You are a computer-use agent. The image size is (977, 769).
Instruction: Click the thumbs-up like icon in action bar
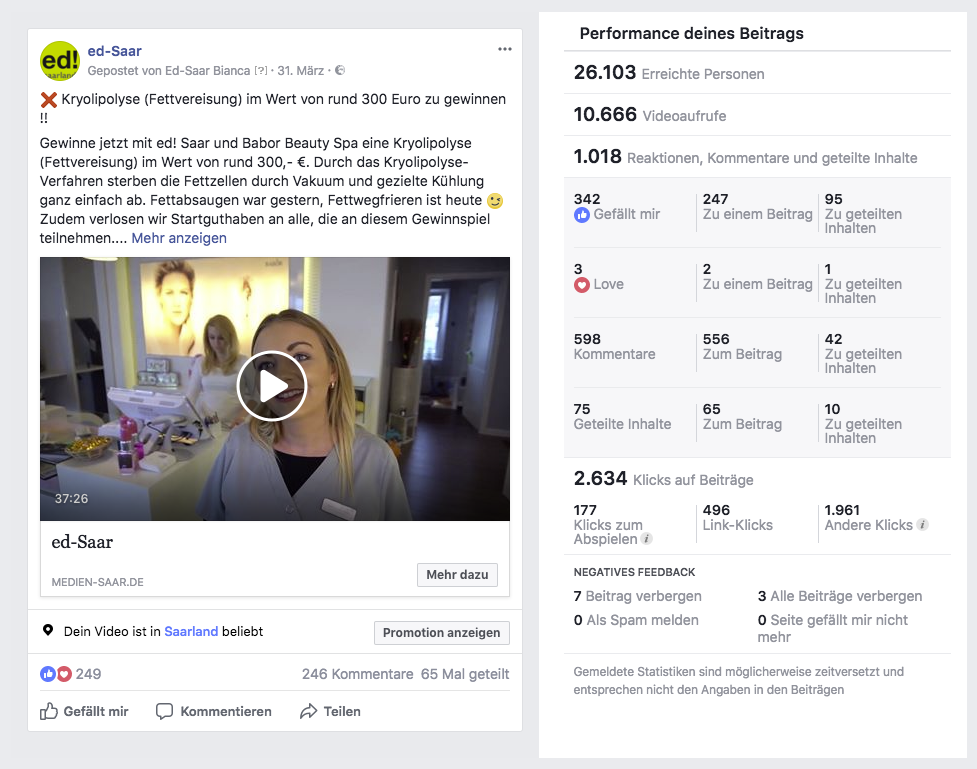pyautogui.click(x=49, y=711)
